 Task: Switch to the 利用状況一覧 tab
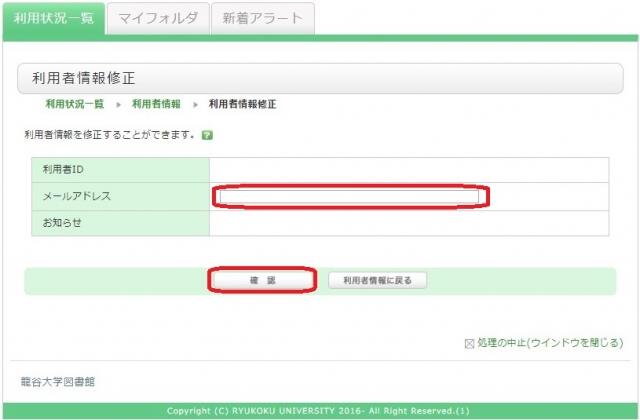click(53, 18)
